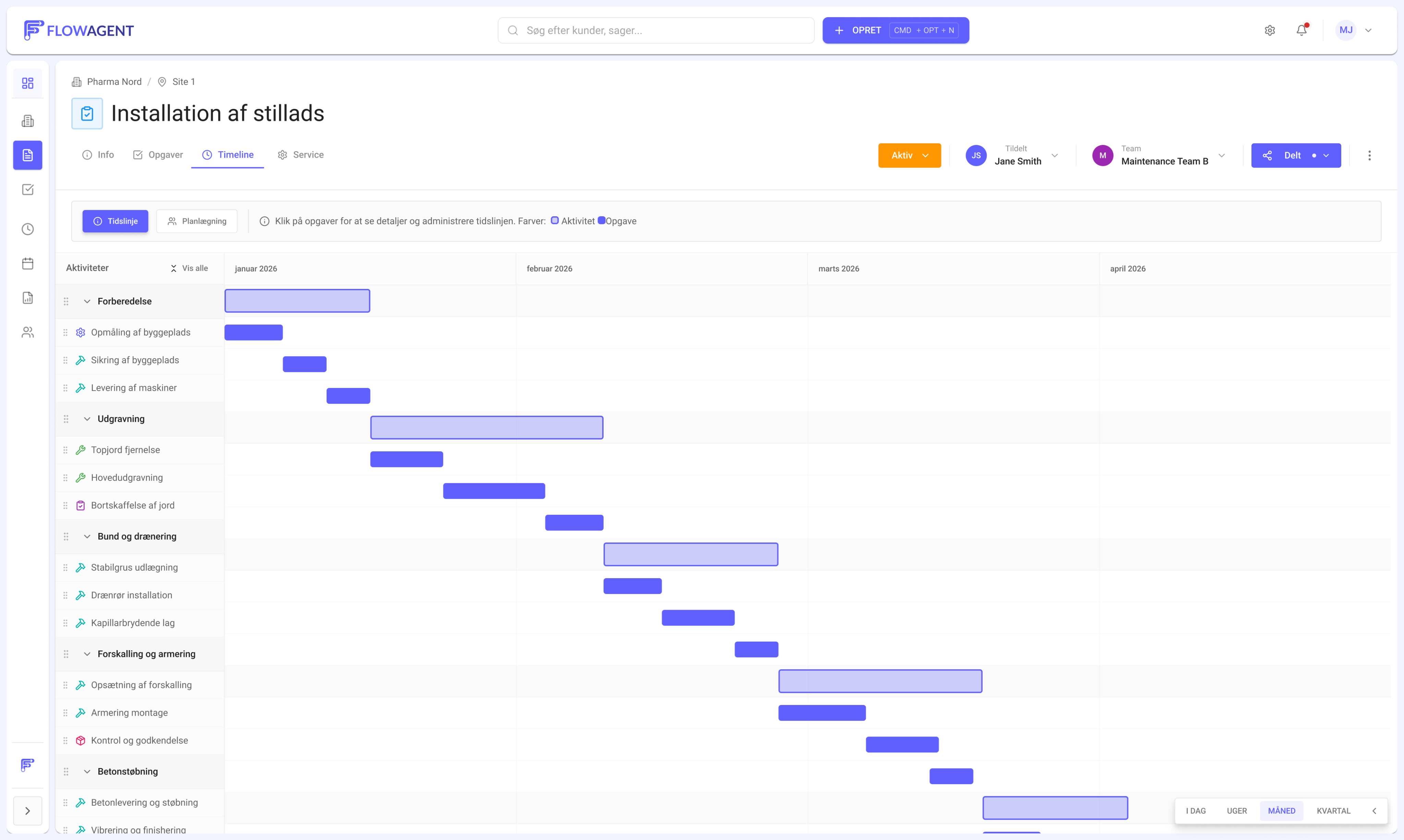The height and width of the screenshot is (840, 1404).
Task: Select the UGER zoom level
Action: tap(1237, 810)
